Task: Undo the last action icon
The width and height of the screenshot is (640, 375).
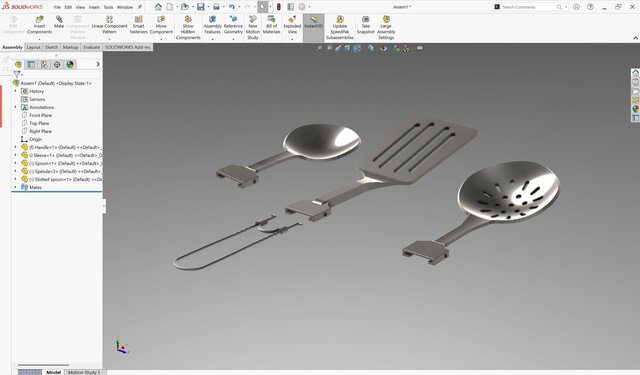Action: click(x=231, y=7)
